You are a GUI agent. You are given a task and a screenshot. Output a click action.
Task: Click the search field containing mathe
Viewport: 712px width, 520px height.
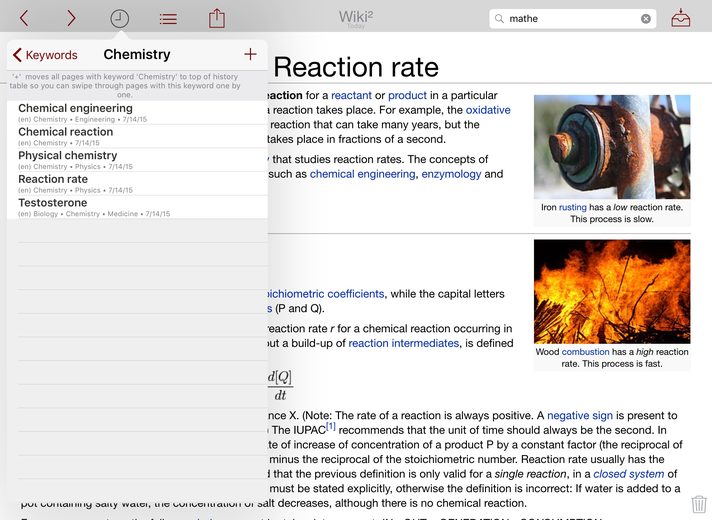click(x=573, y=19)
